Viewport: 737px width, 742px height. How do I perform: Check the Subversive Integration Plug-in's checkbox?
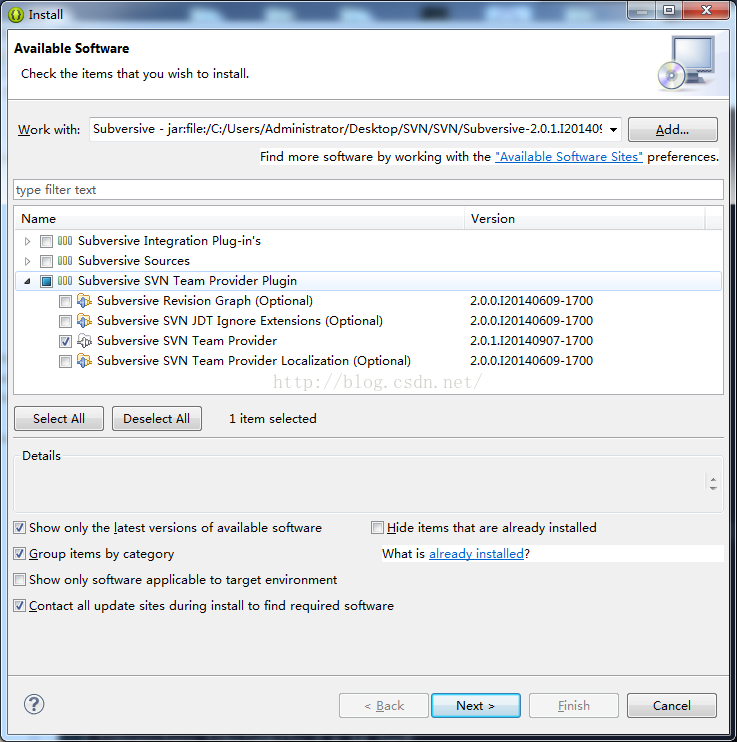click(x=46, y=241)
